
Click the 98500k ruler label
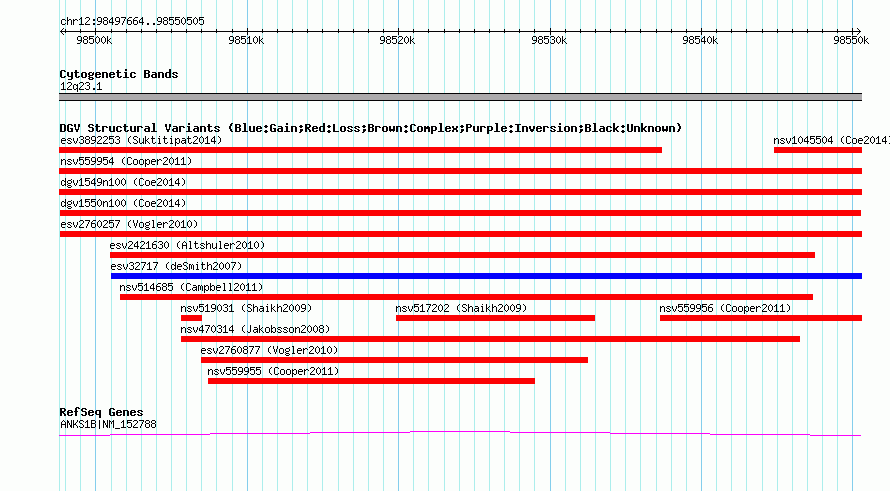(94, 40)
